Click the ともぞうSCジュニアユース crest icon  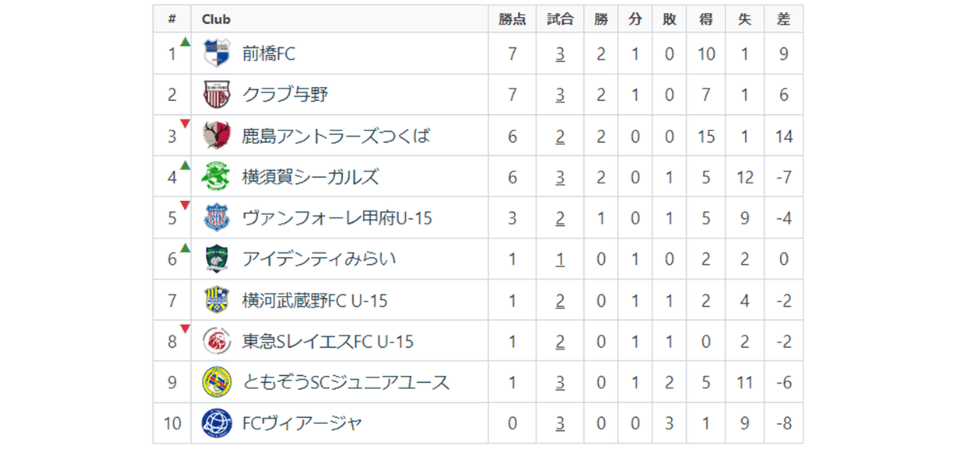pyautogui.click(x=217, y=382)
